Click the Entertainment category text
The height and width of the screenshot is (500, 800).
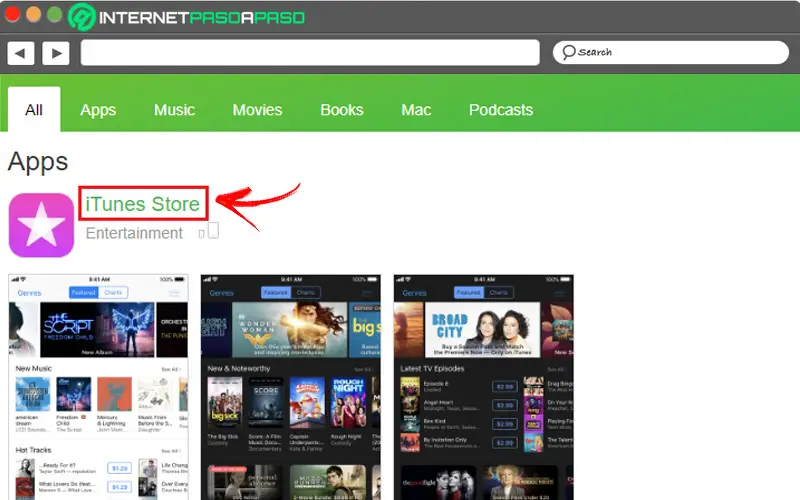pos(134,233)
